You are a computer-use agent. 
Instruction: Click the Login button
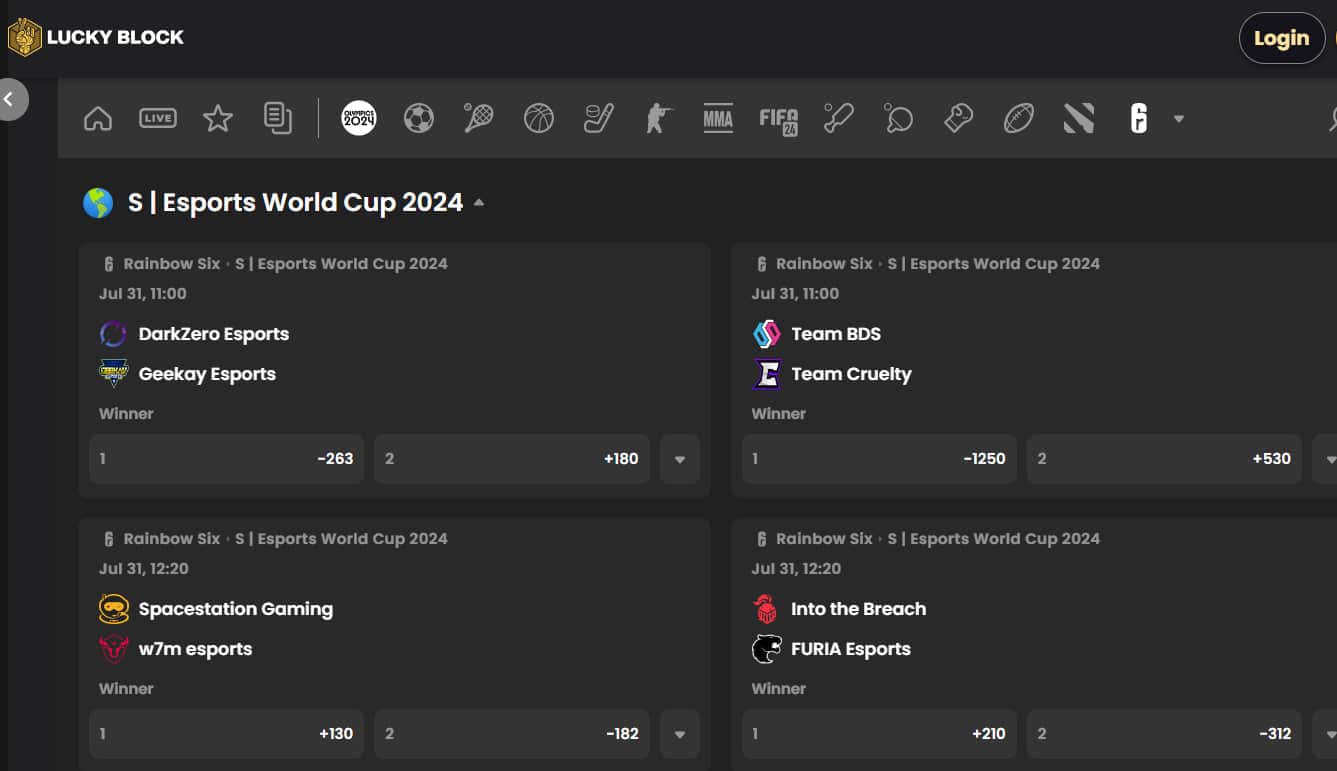tap(1281, 38)
